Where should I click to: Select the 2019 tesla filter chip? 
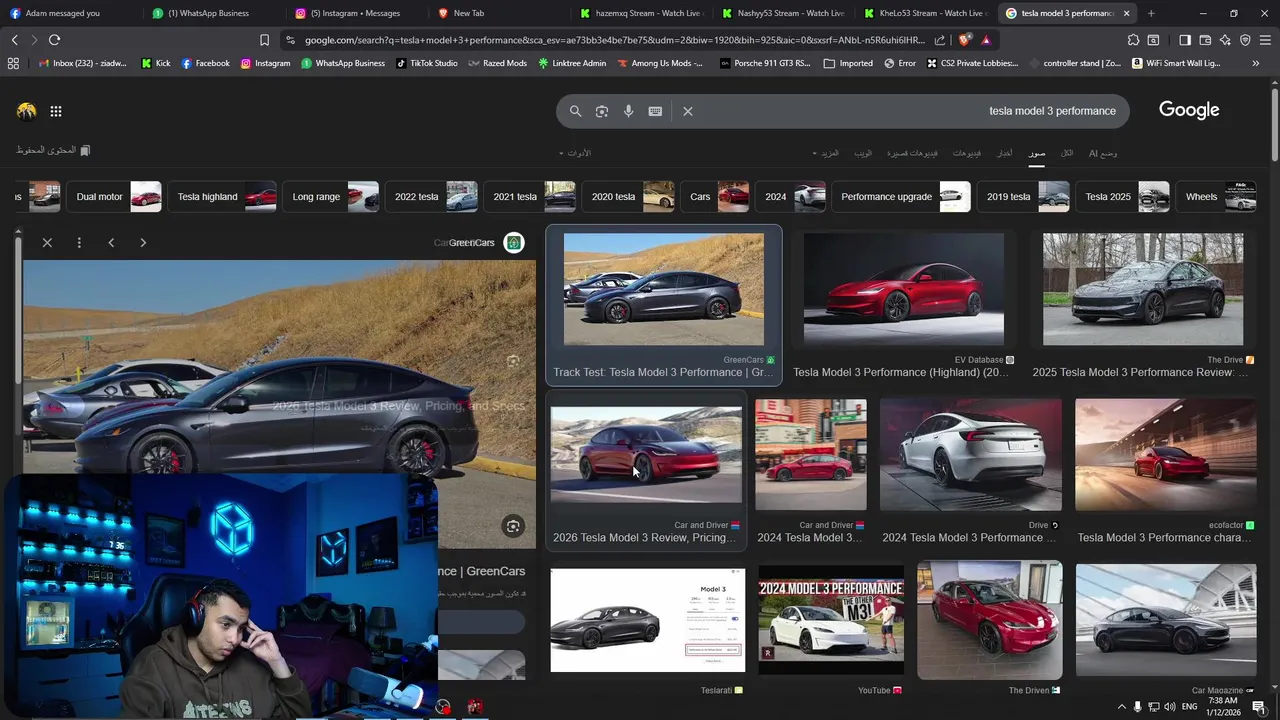point(1023,197)
